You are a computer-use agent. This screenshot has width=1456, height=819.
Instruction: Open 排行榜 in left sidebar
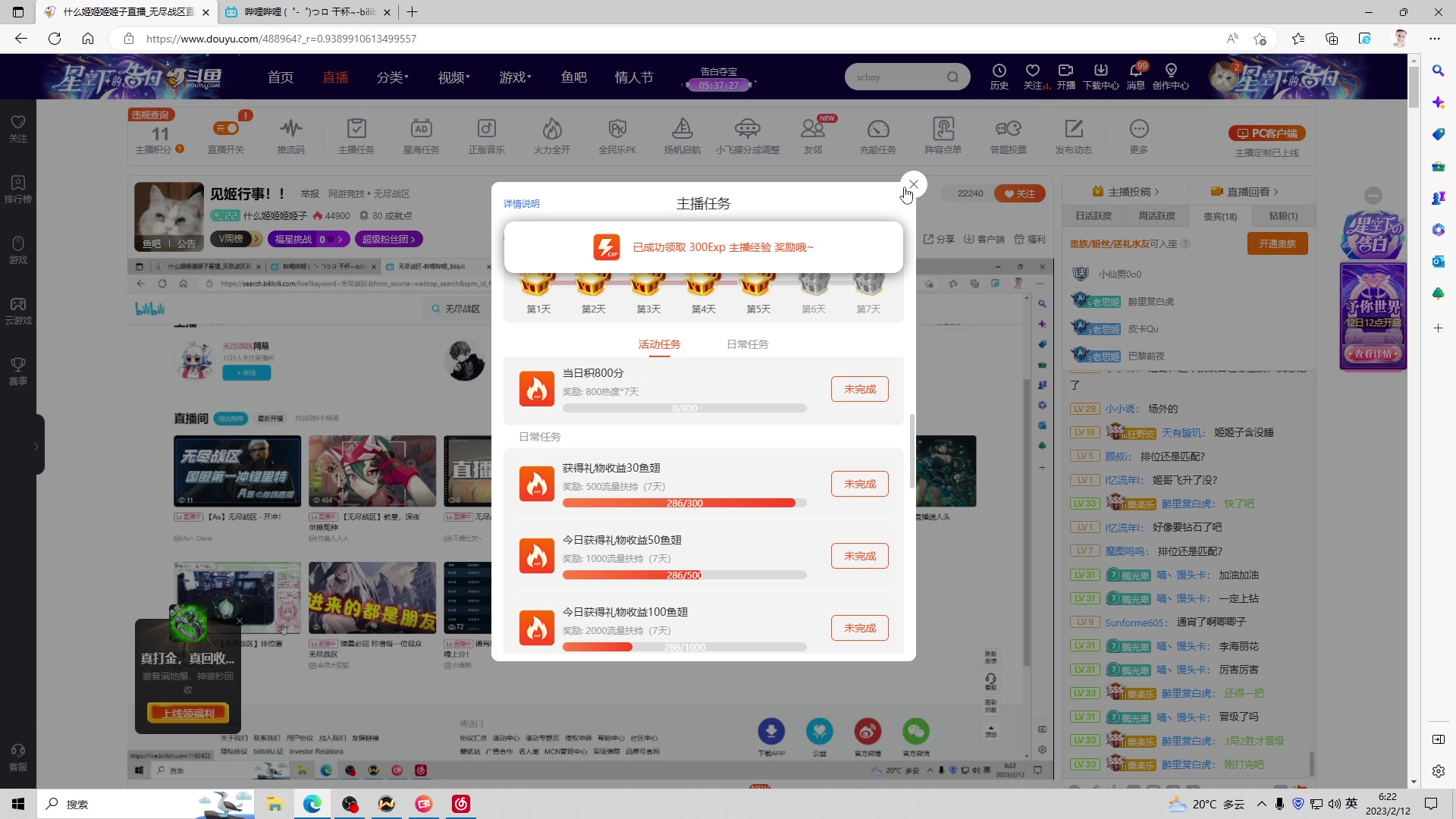(18, 190)
